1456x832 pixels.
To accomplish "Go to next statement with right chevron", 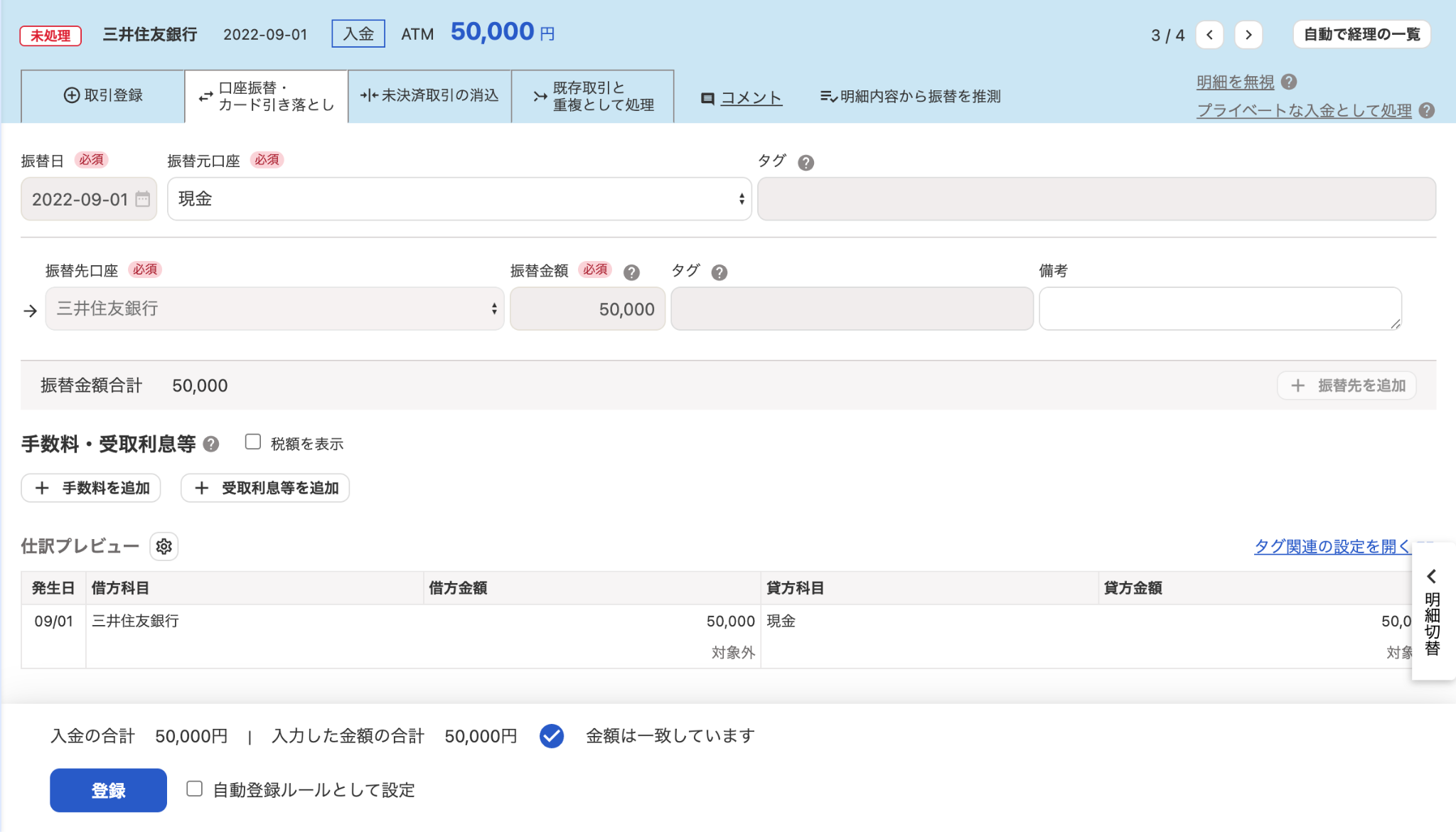I will (x=1248, y=34).
